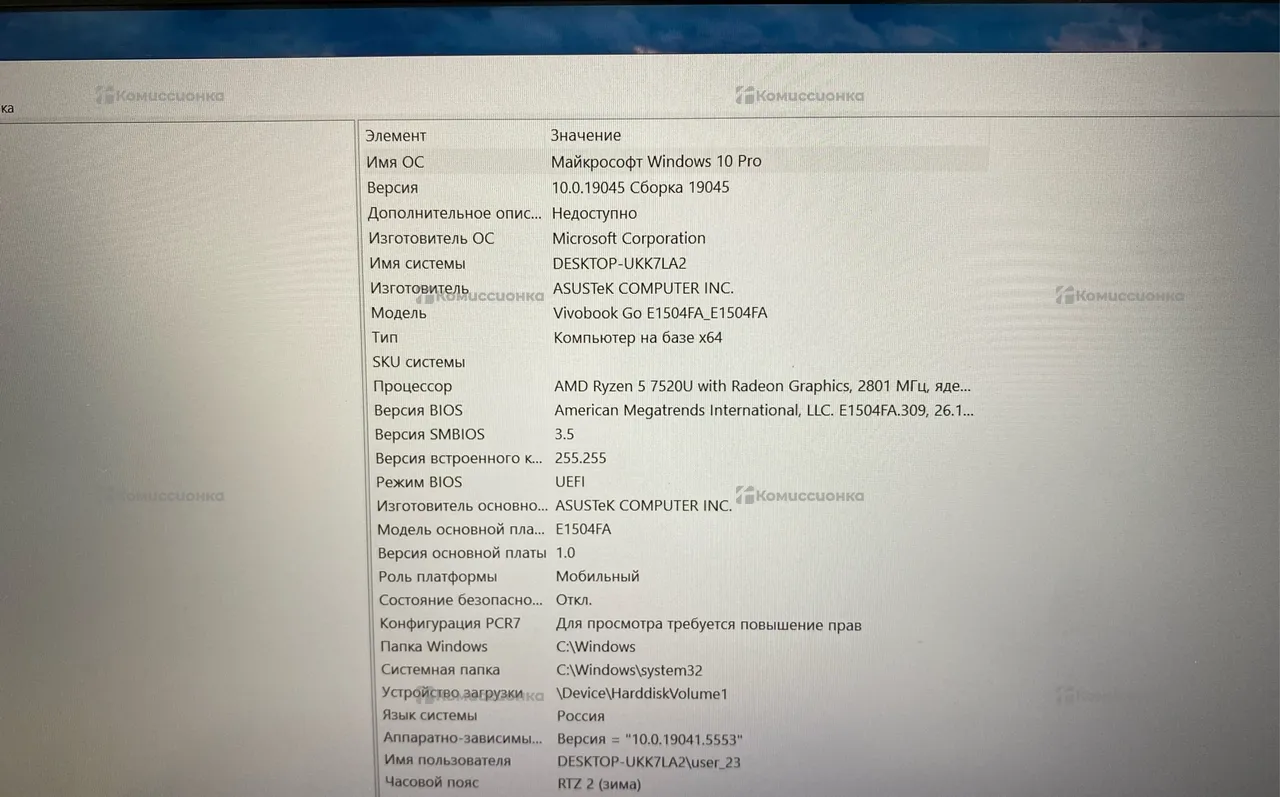The width and height of the screenshot is (1280, 797).
Task: Click baseboard model value 'E1504FA'
Action: pyautogui.click(x=583, y=529)
